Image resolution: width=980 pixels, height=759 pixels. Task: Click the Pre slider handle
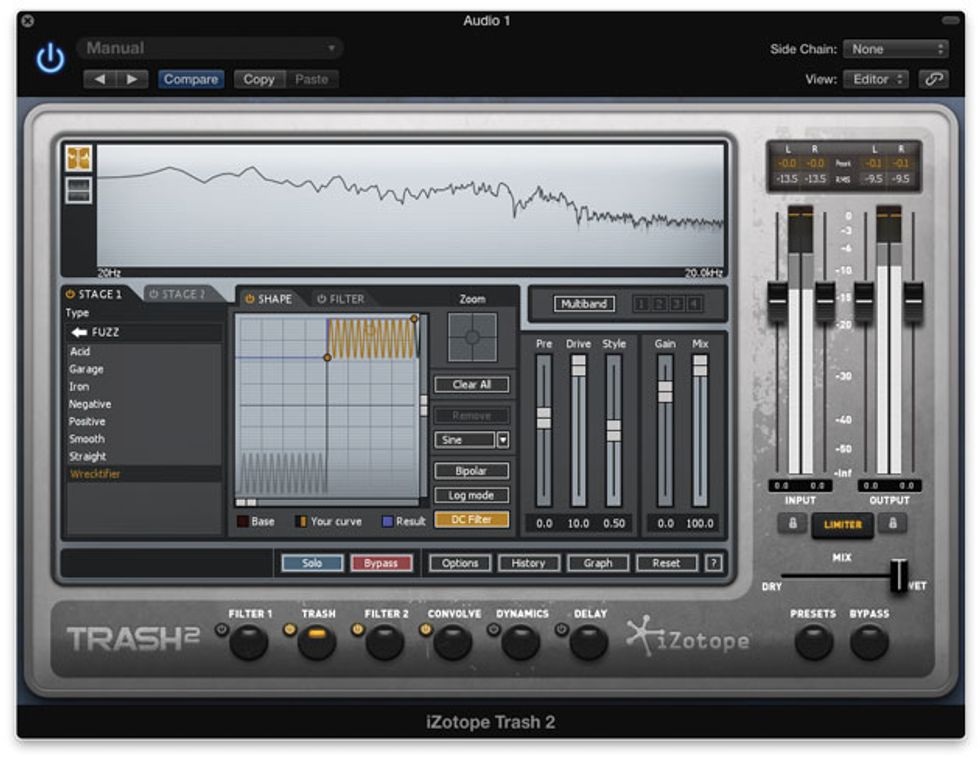point(544,418)
